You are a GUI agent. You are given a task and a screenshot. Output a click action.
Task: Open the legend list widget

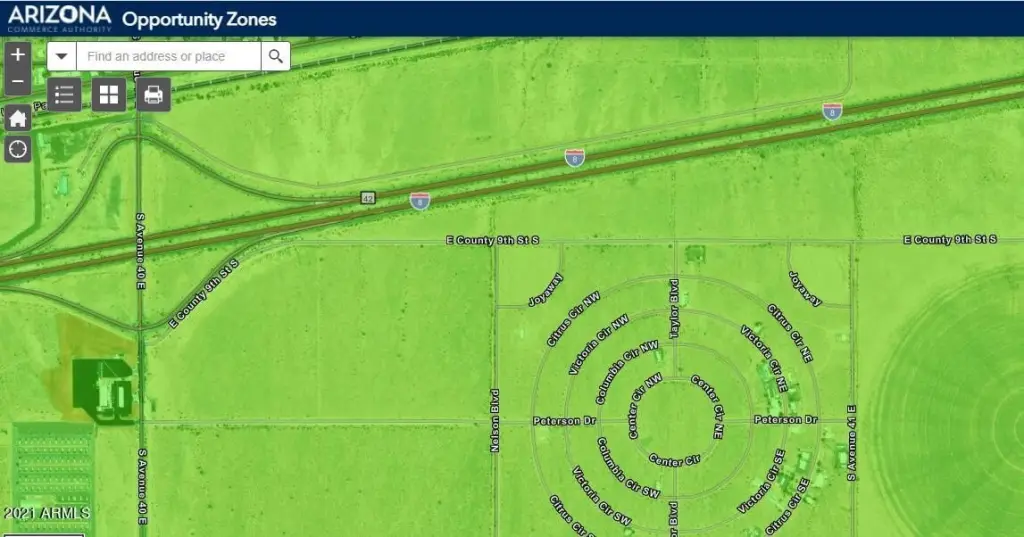[x=65, y=95]
